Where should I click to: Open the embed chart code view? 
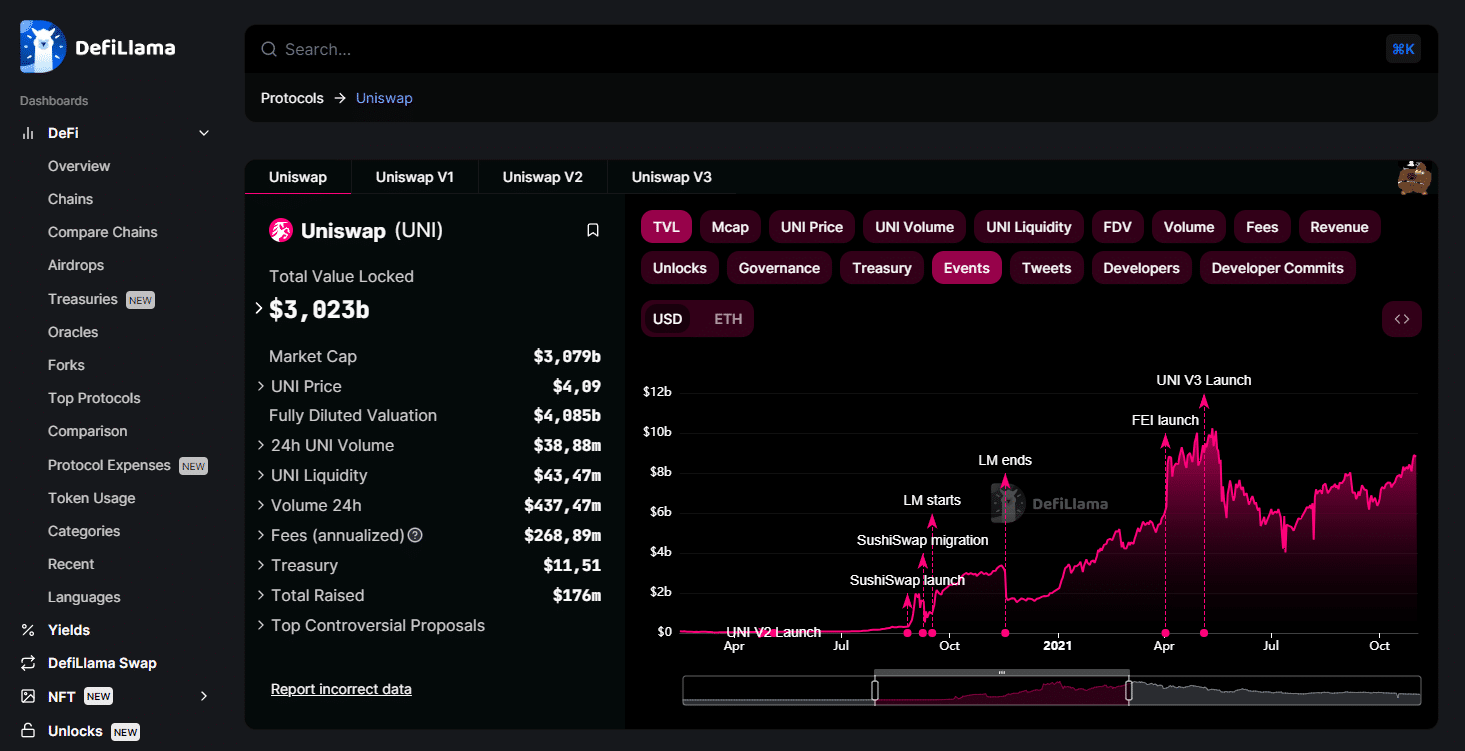coord(1401,318)
